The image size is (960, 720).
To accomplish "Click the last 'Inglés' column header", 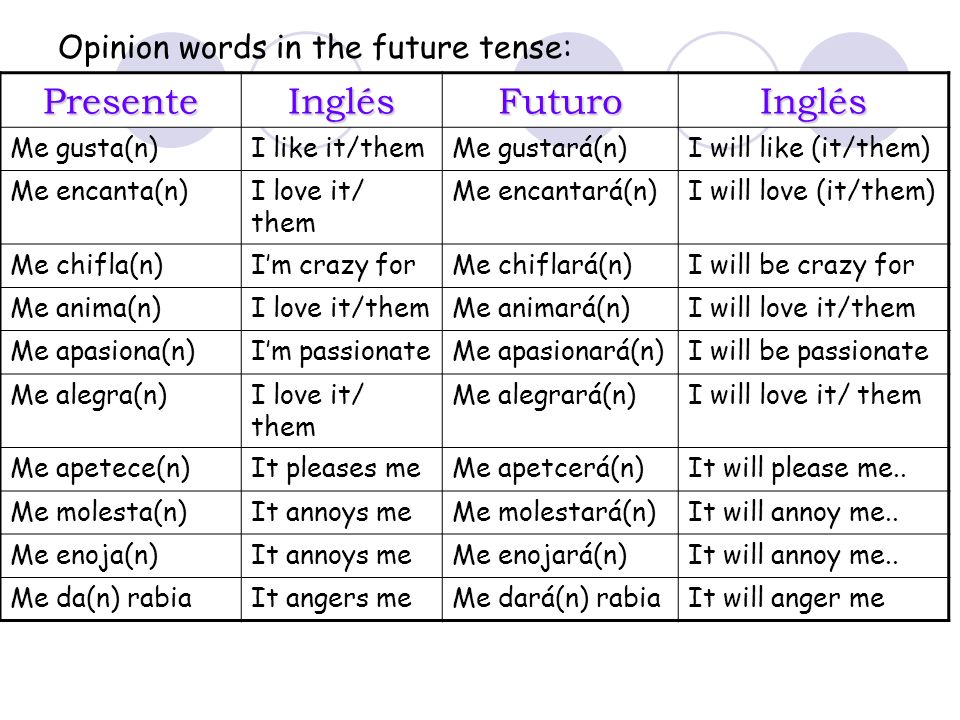I will (813, 101).
